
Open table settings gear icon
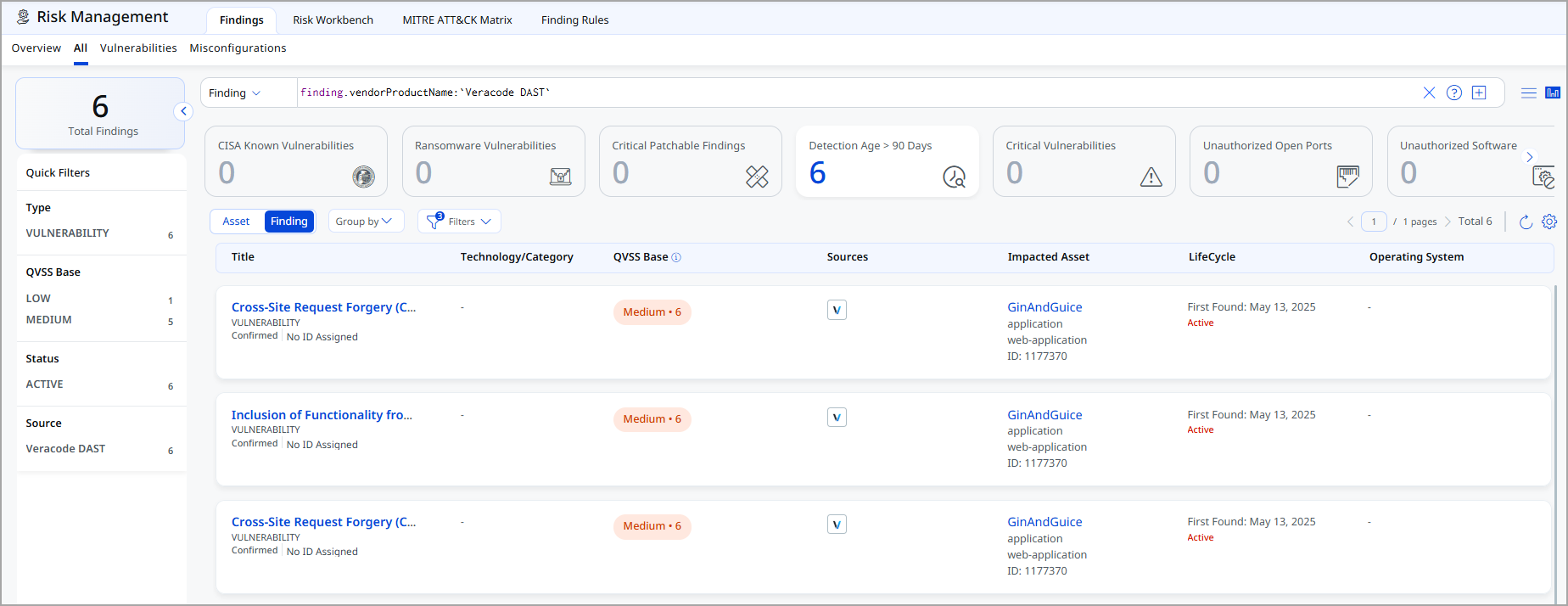[x=1549, y=222]
